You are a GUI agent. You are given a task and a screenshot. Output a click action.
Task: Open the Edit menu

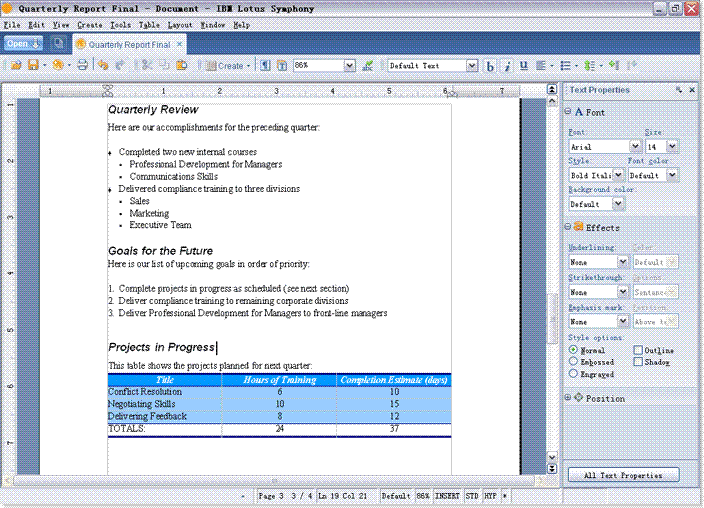pyautogui.click(x=36, y=25)
